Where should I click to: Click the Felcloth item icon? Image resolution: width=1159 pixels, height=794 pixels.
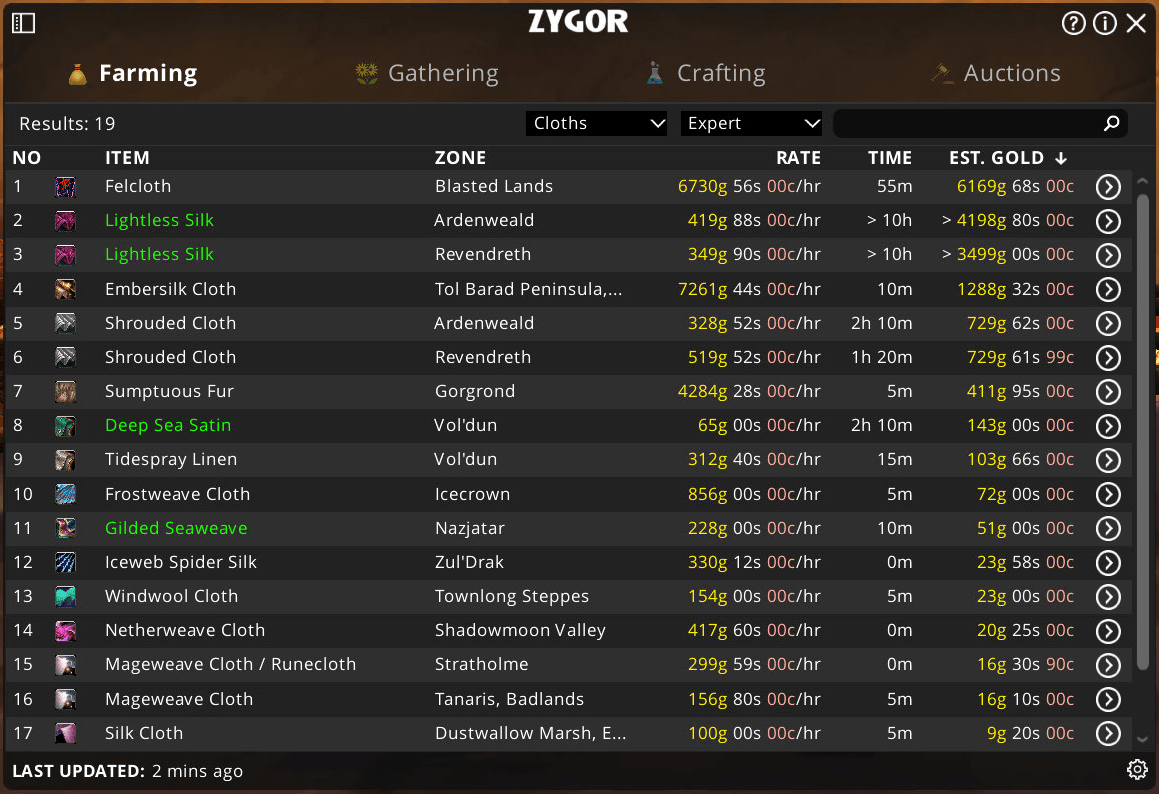(65, 187)
